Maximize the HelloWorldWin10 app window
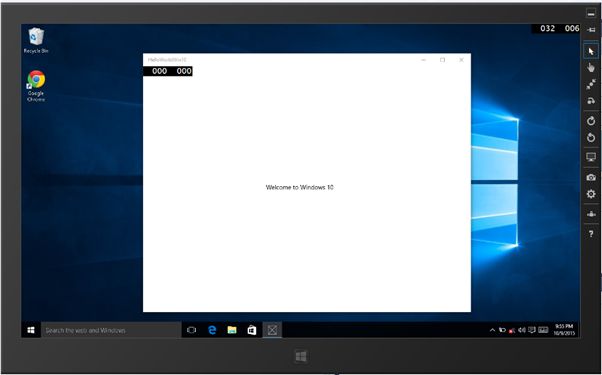 click(x=442, y=60)
